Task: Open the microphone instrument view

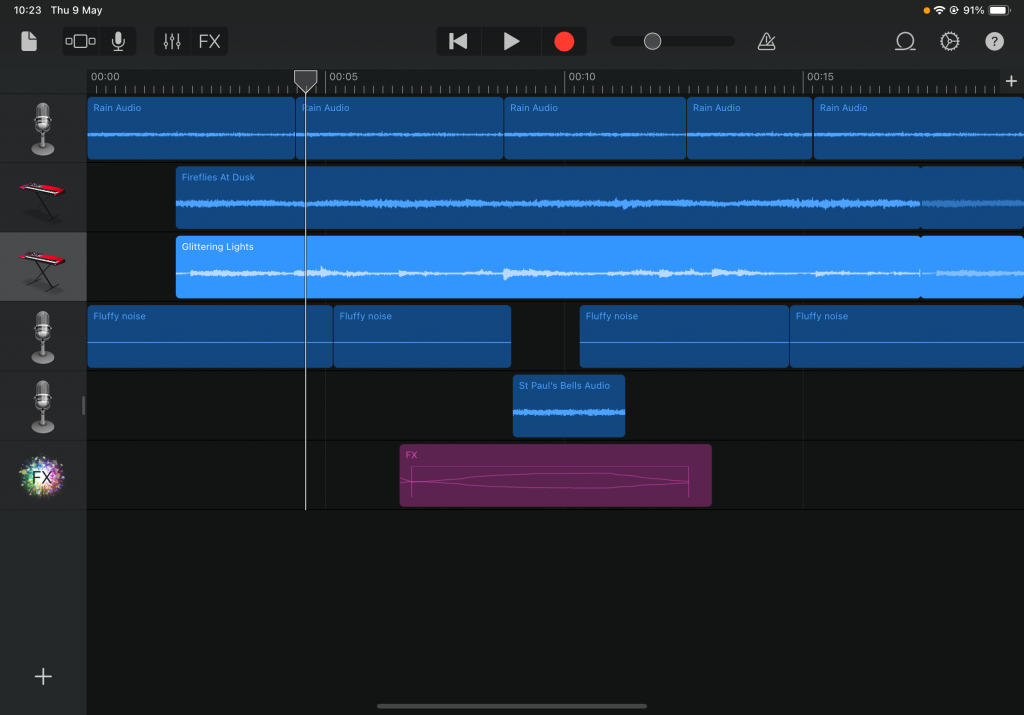Action: [118, 42]
